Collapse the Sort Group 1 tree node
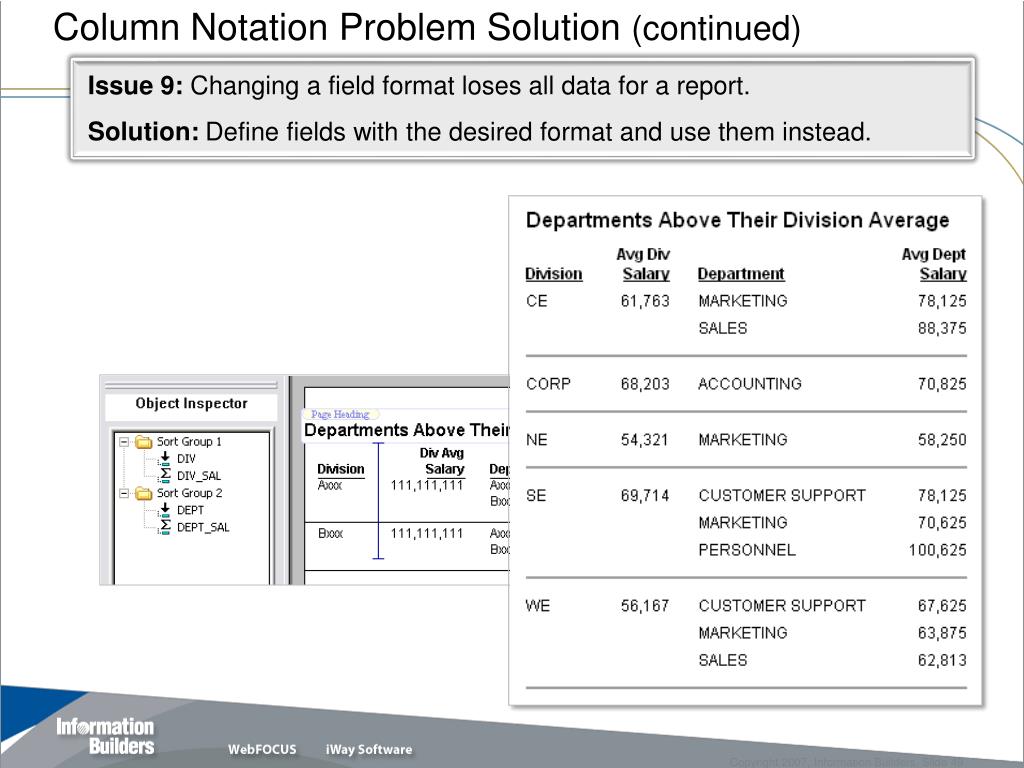1024x768 pixels. [x=124, y=442]
